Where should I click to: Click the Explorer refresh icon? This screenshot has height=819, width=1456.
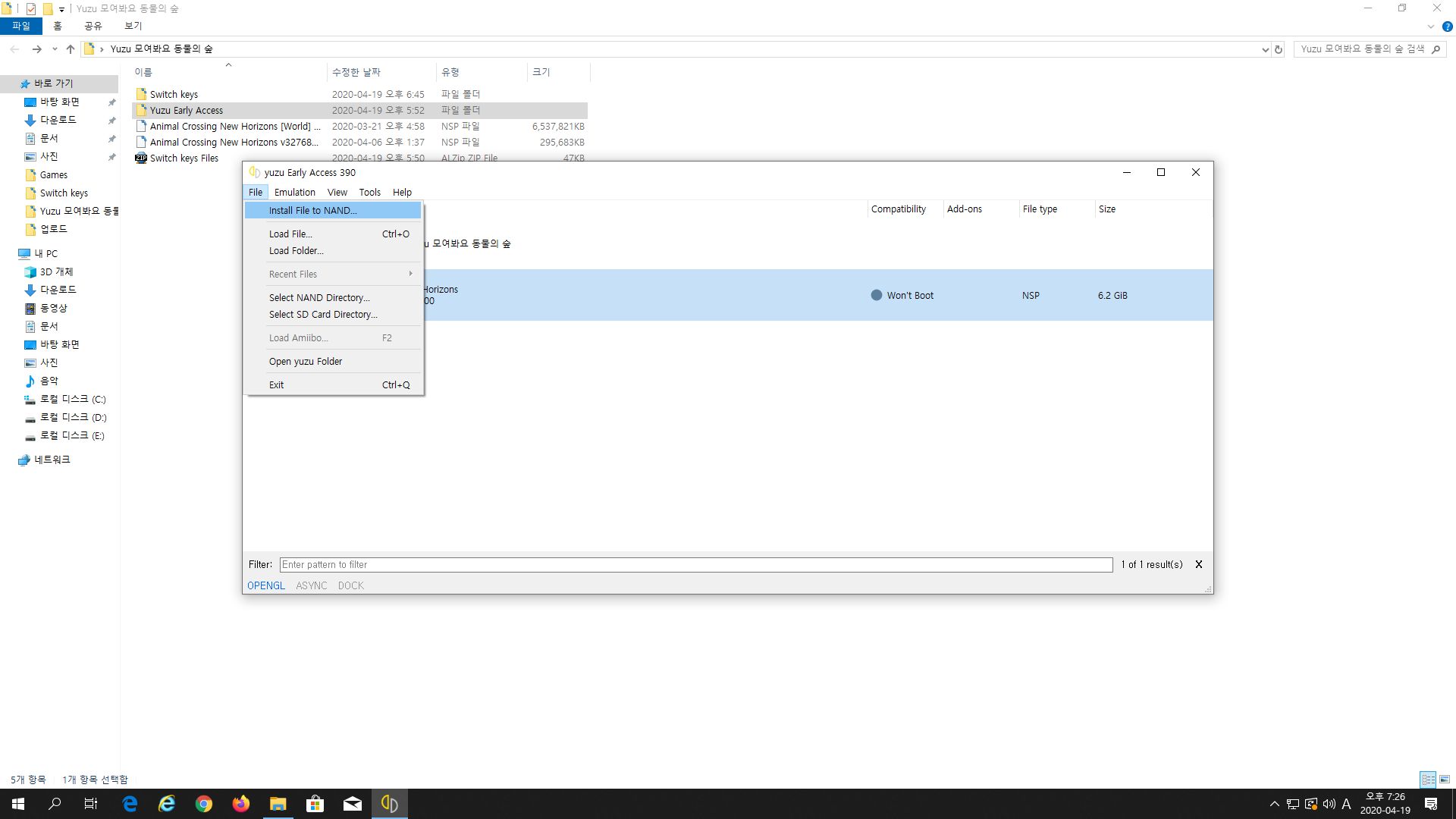pos(1279,49)
